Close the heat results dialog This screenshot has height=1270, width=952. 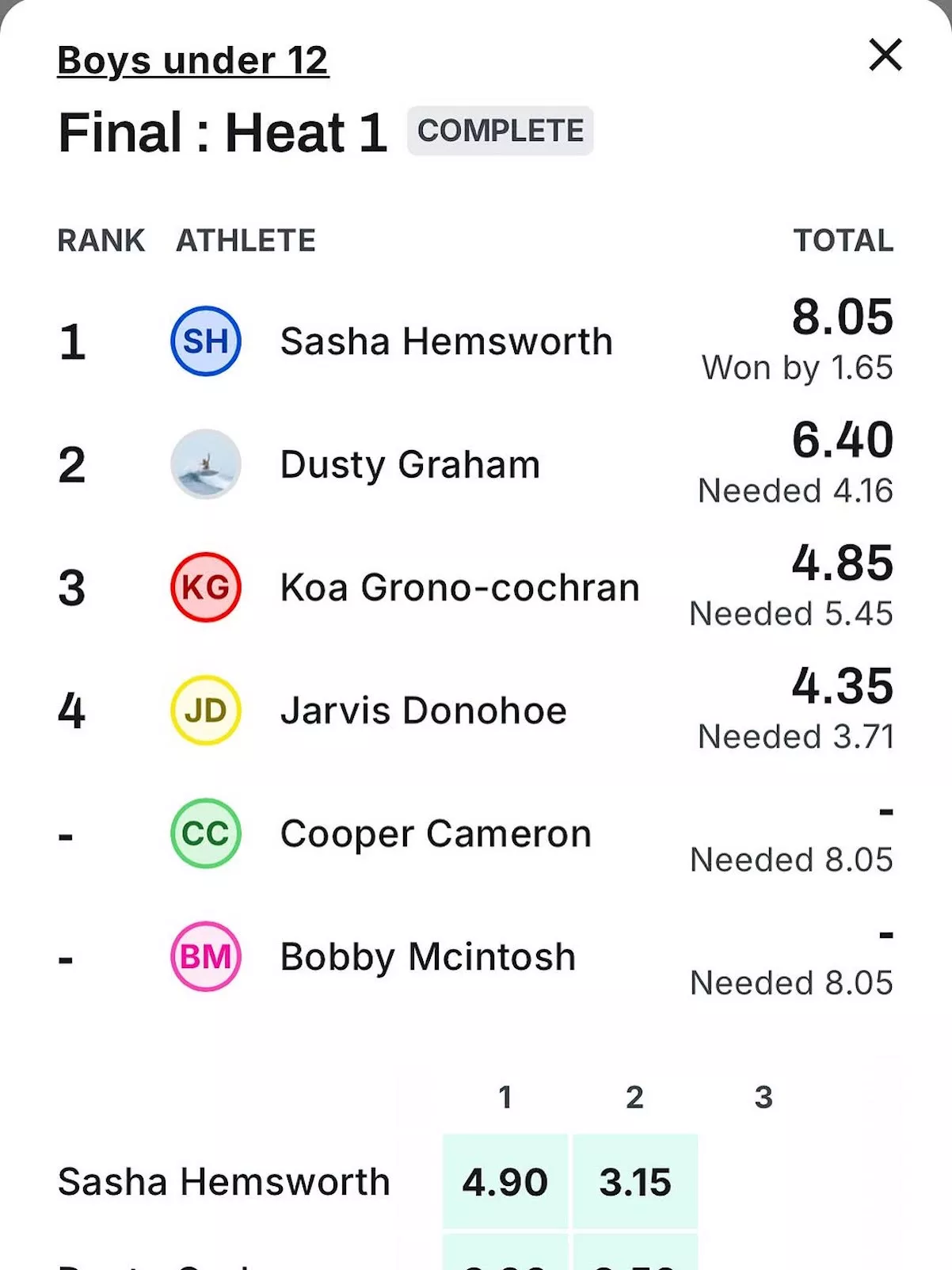(x=885, y=55)
